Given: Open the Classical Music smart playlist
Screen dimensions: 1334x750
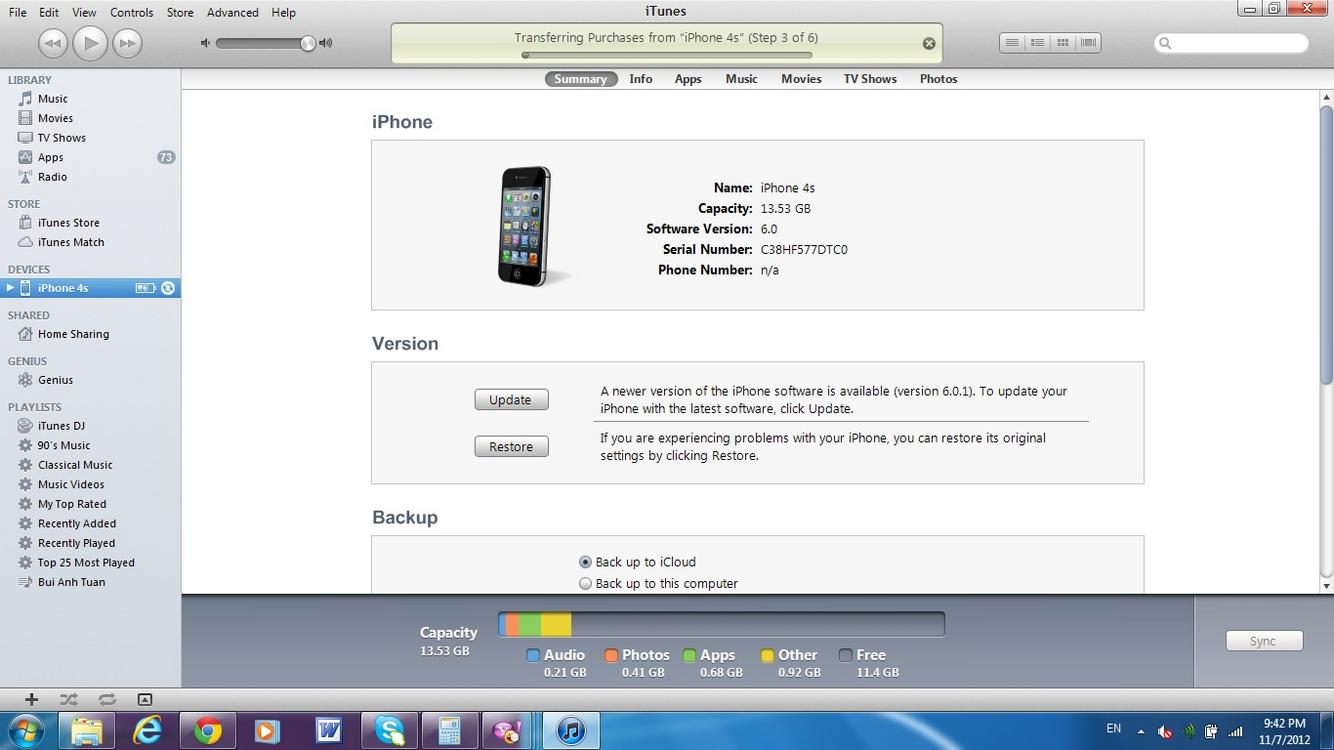Looking at the screenshot, I should (75, 465).
